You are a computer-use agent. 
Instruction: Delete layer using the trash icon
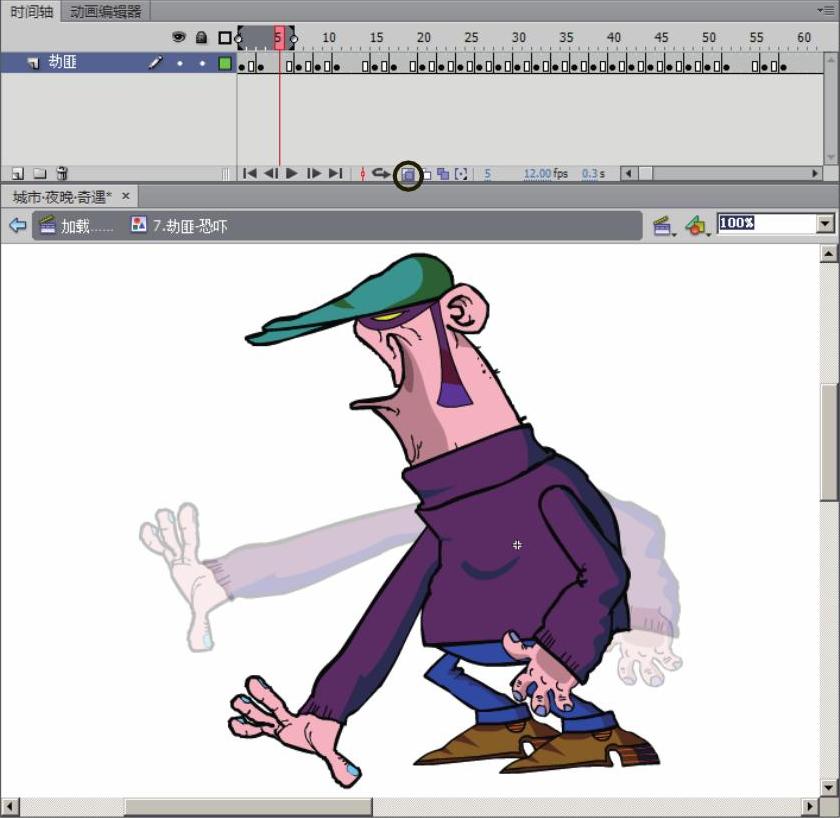(x=62, y=174)
